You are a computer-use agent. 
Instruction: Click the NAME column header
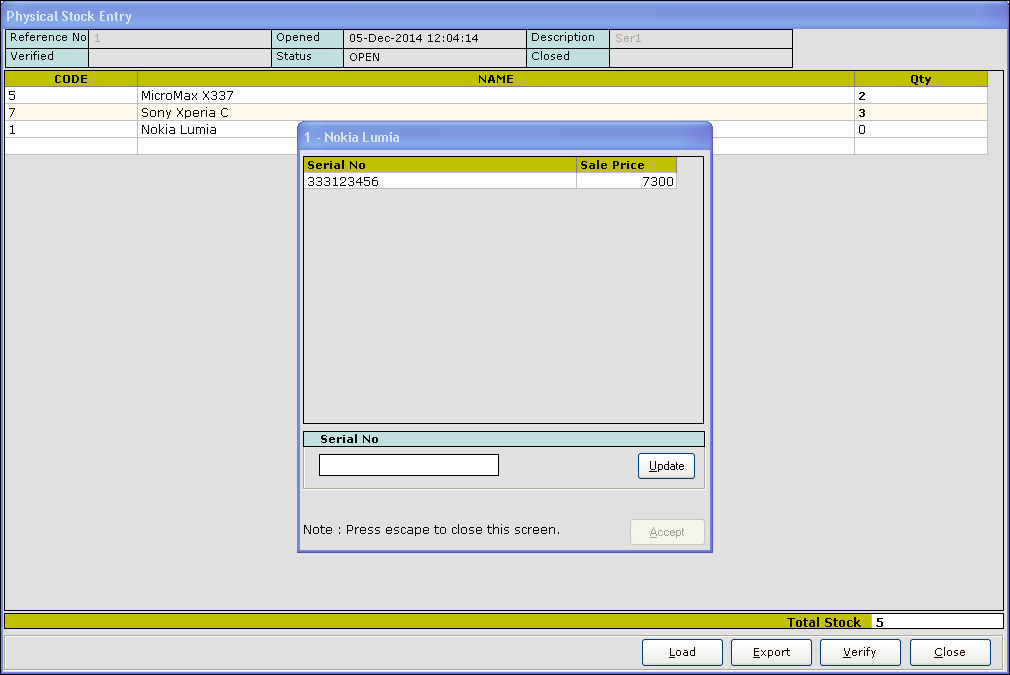(495, 79)
